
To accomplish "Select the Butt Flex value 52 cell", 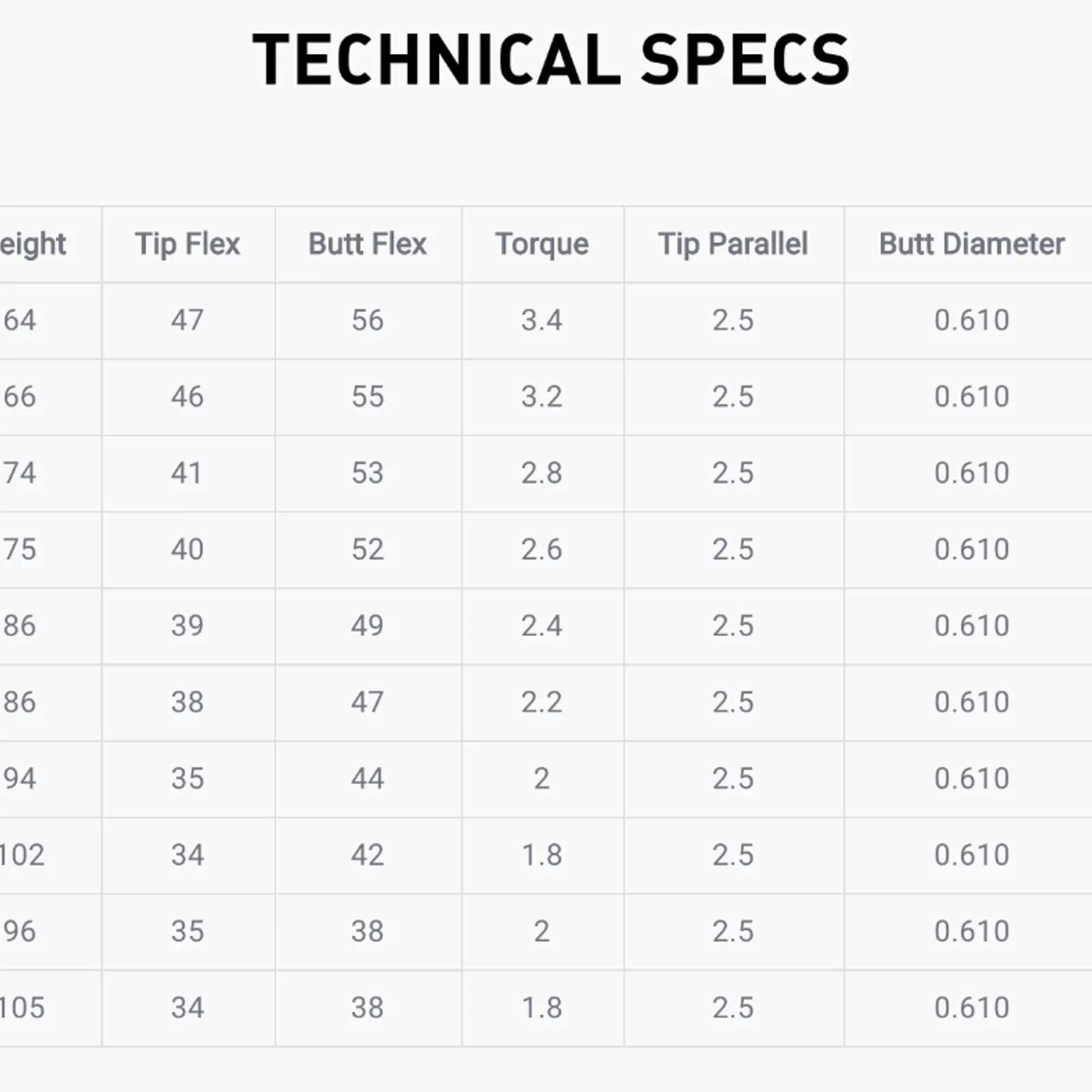I will (x=369, y=550).
